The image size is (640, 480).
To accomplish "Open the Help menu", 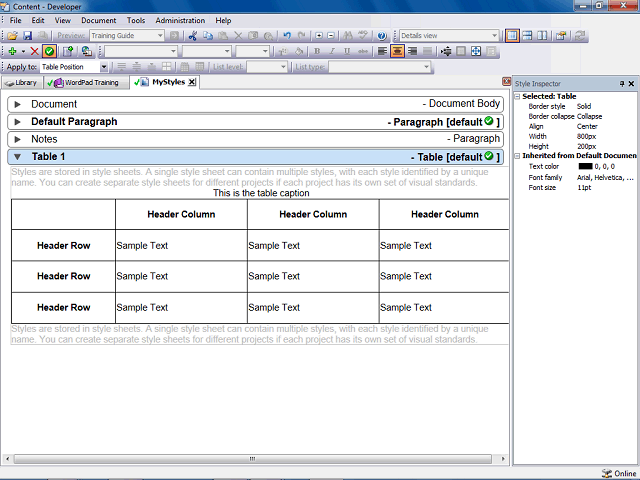I will click(x=223, y=20).
